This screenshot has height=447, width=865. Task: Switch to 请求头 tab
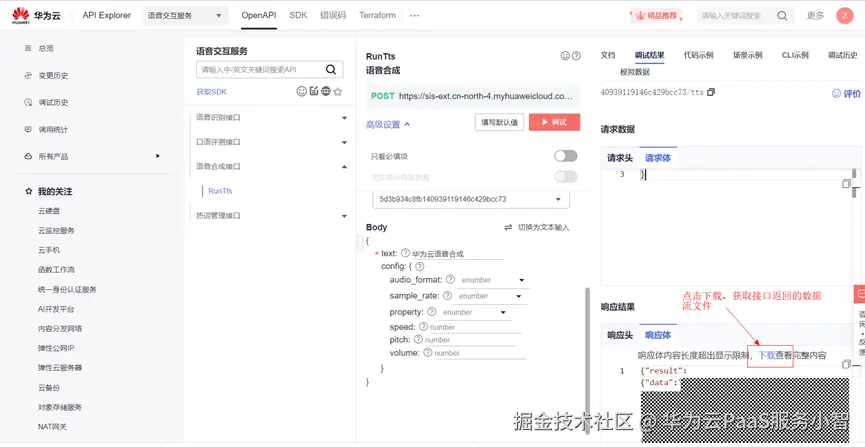[620, 158]
